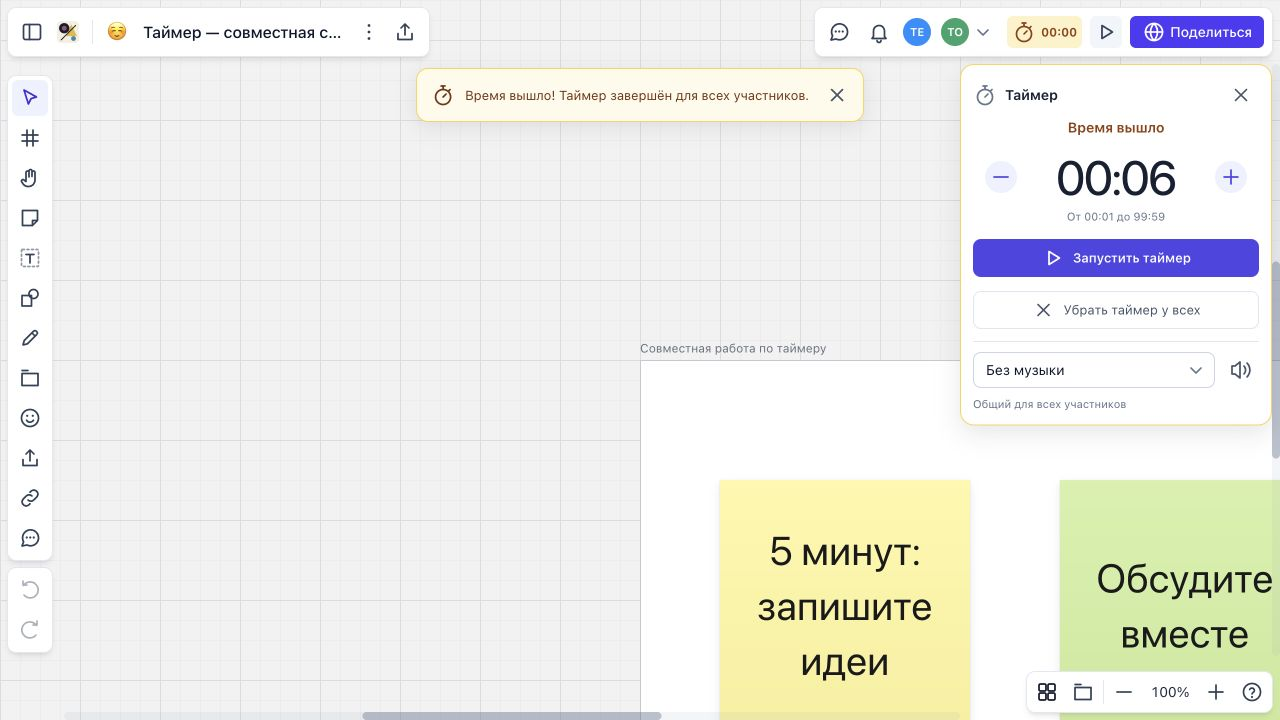
Task: Select the frame grid tool
Action: (30, 138)
